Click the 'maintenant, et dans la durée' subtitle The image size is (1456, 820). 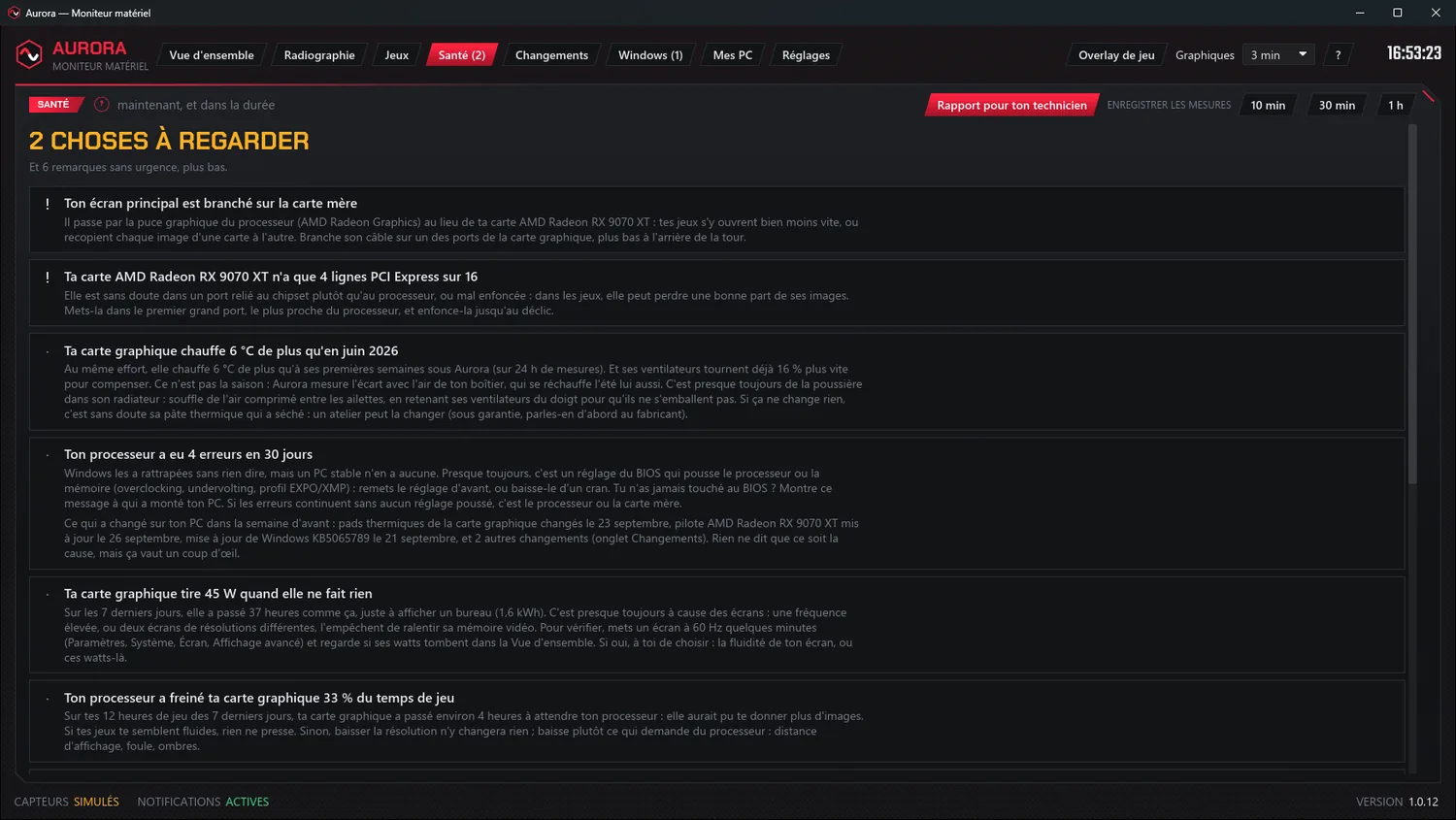pos(196,105)
